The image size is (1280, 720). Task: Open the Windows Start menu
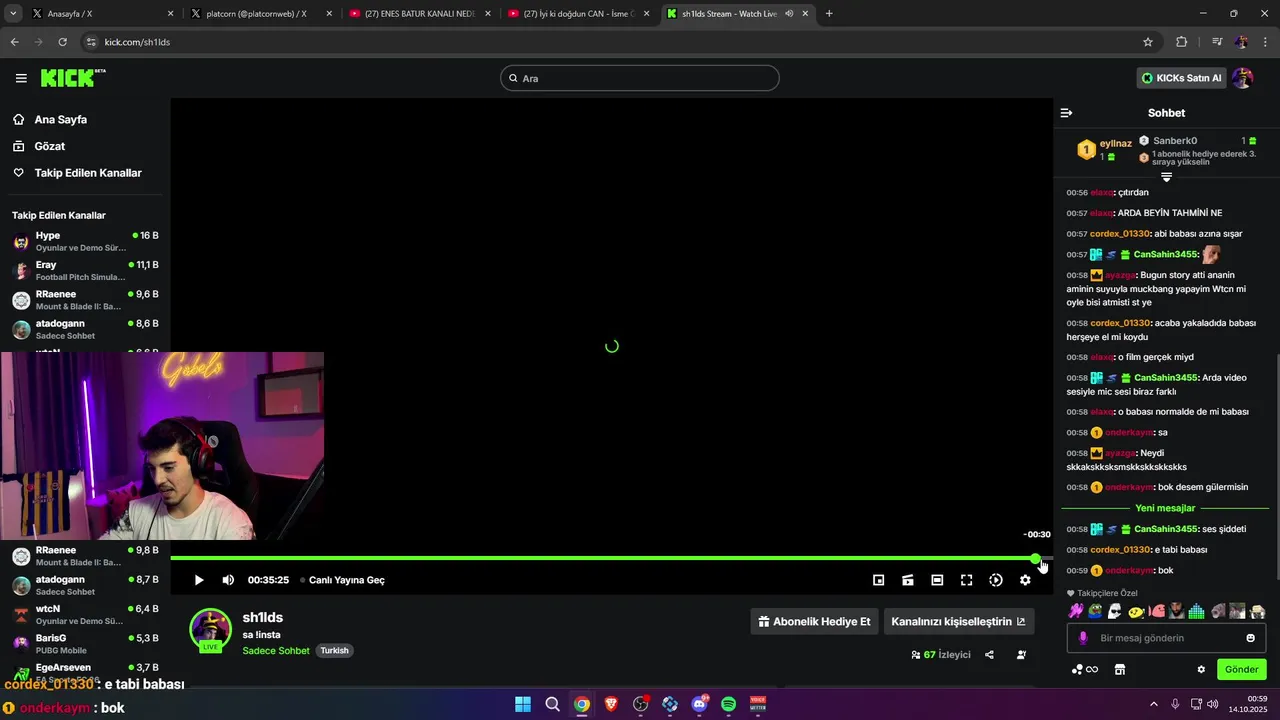pos(523,704)
